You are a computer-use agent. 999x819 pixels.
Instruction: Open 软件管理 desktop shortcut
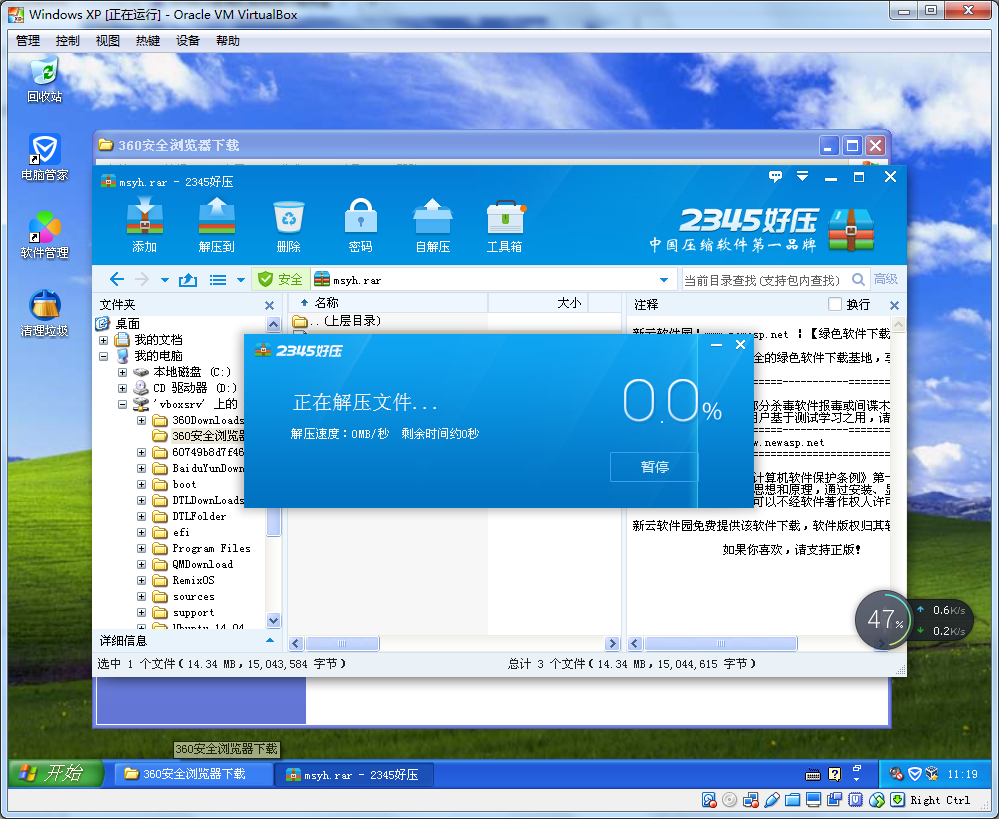coord(45,235)
